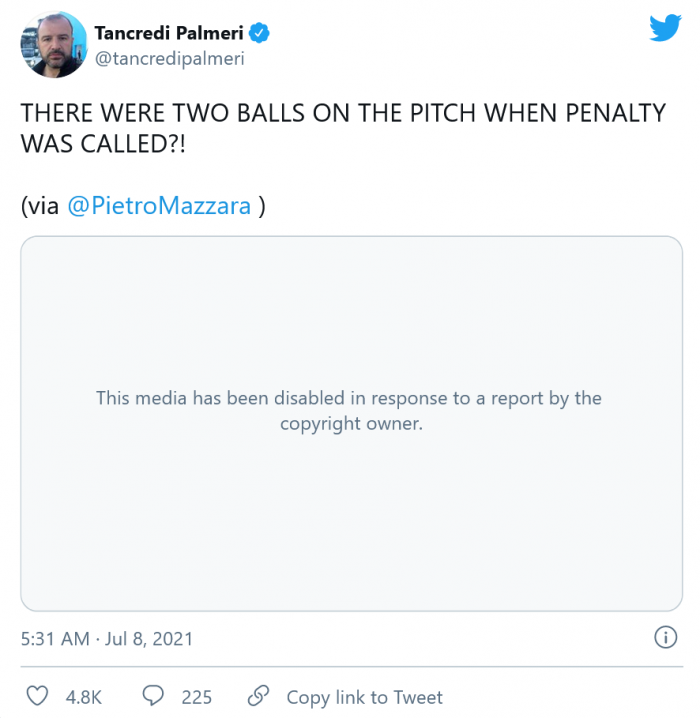Click the blue Twitter bird logo
Screen dimensions: 700x718
click(x=665, y=29)
